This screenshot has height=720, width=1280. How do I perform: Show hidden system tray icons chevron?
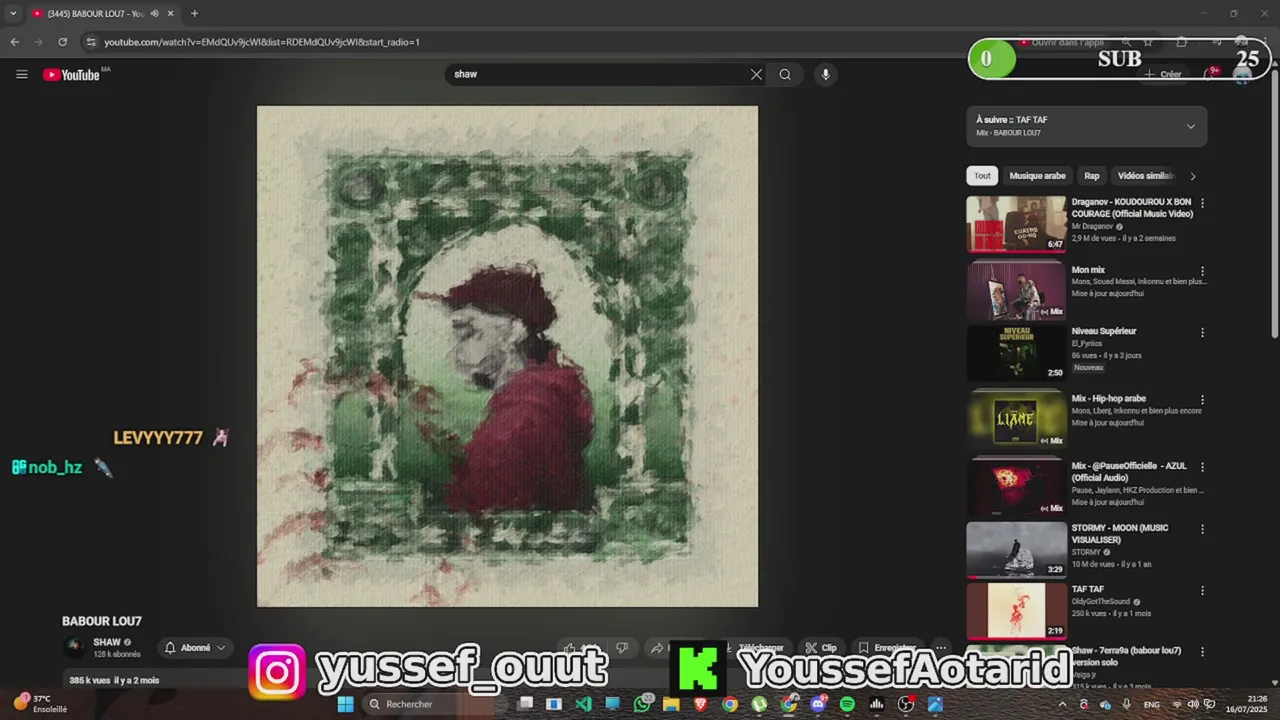point(1062,704)
